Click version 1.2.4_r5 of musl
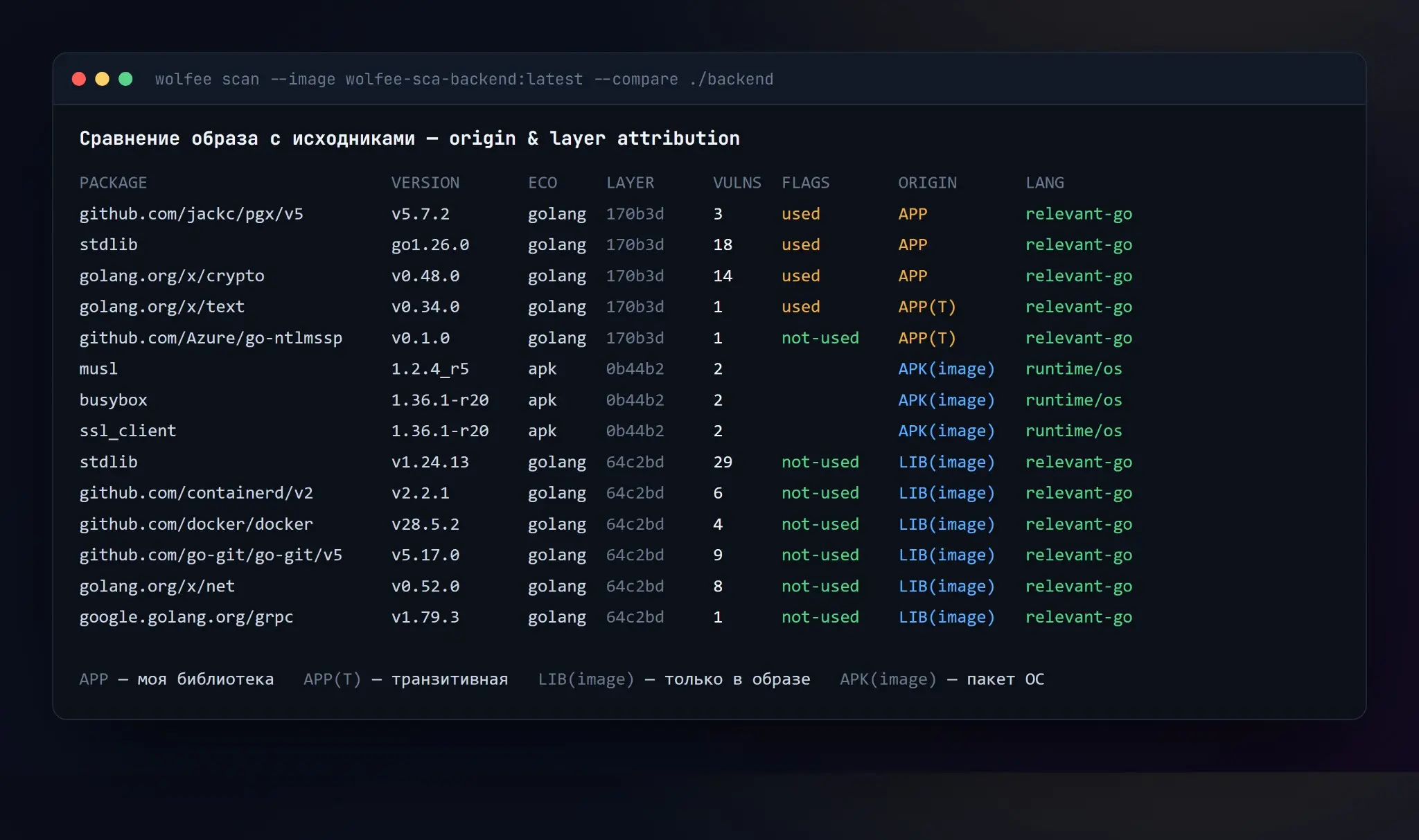 pos(430,369)
